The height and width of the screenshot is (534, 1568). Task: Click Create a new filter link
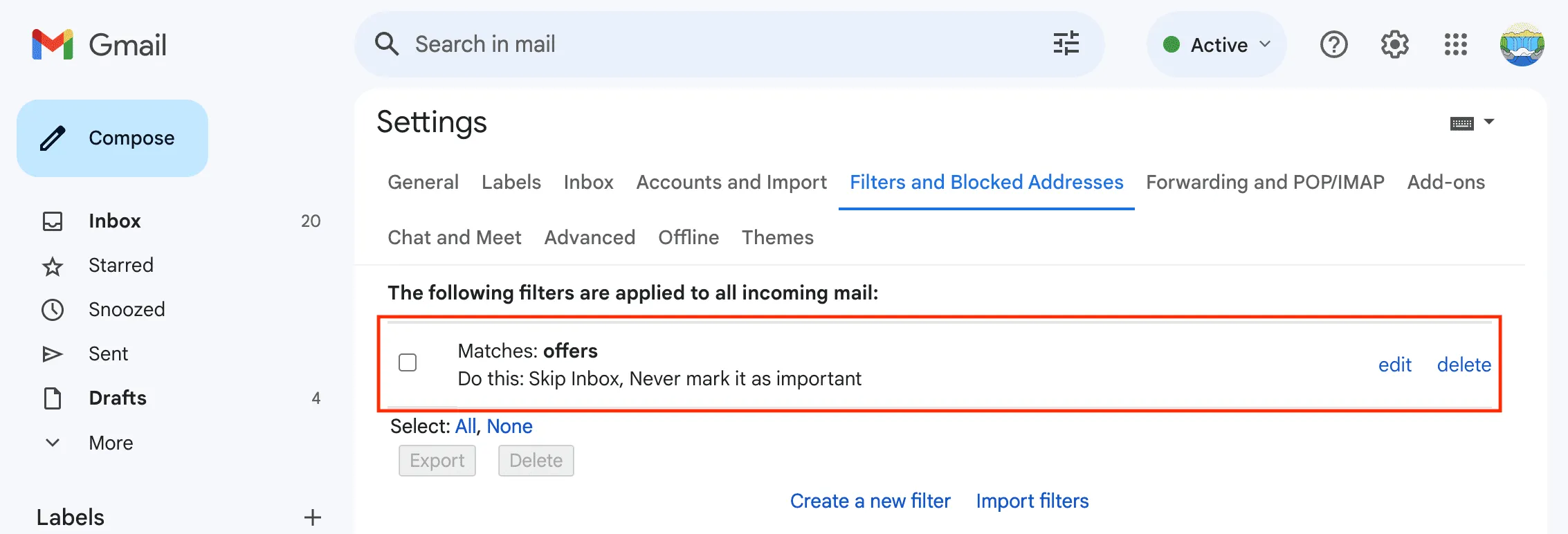[x=870, y=501]
